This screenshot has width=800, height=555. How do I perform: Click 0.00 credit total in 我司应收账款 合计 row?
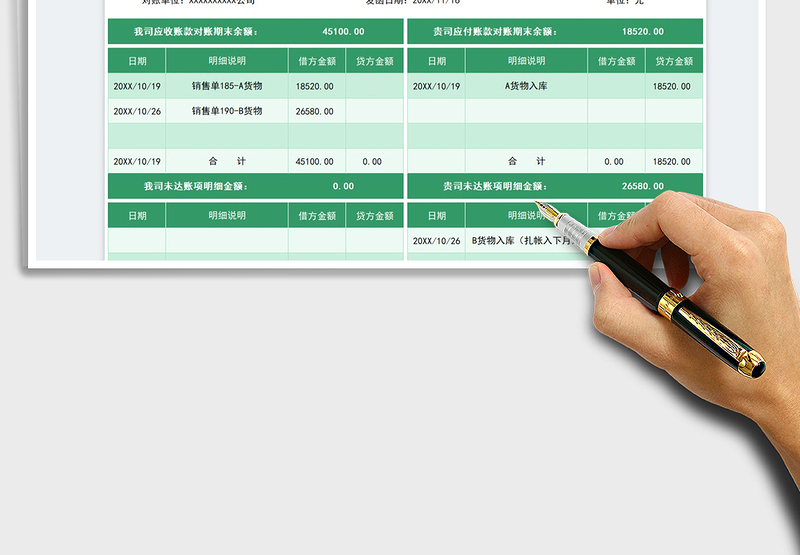(372, 162)
